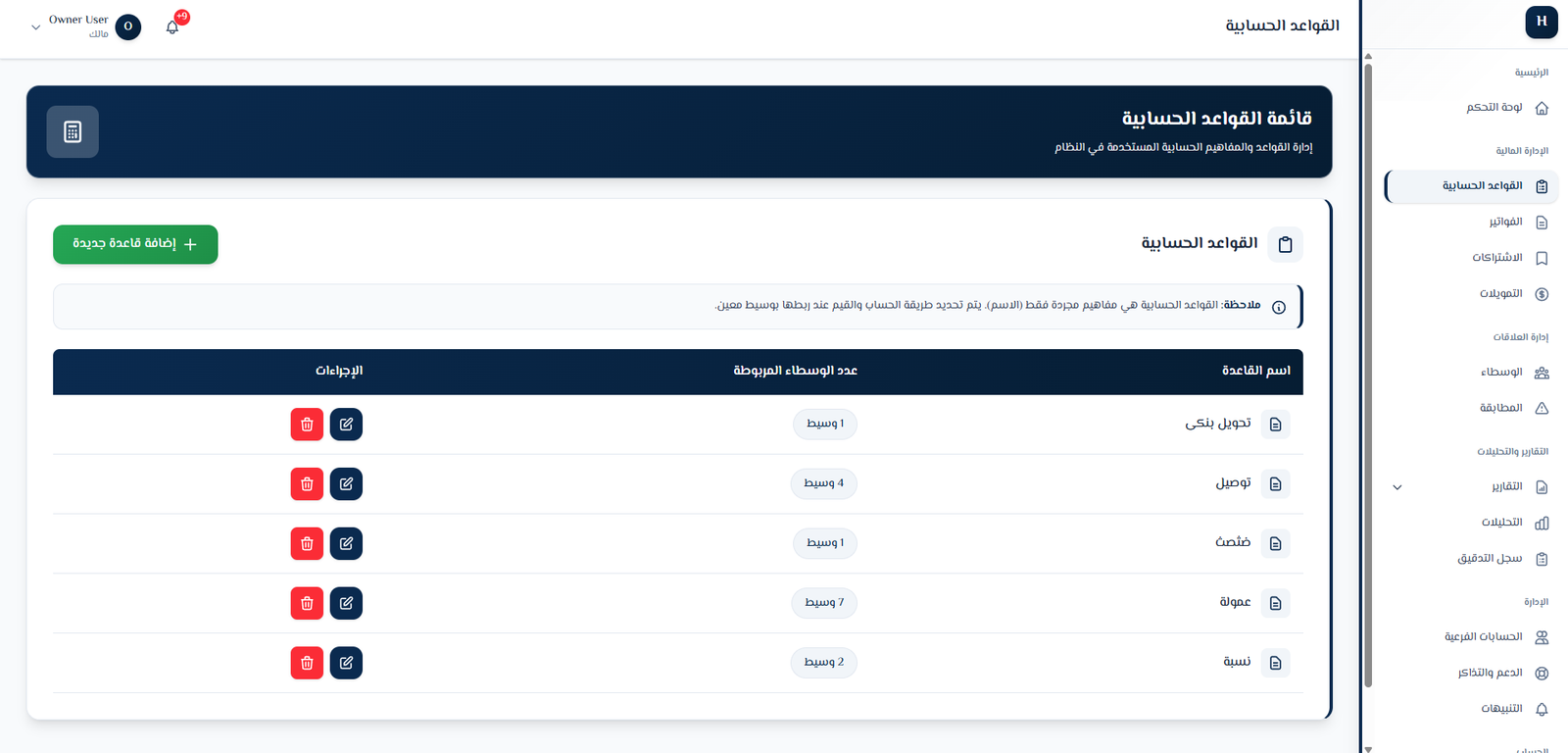Image resolution: width=1568 pixels, height=753 pixels.
Task: Select القواعد الحسابية in sidebar
Action: tap(1472, 186)
